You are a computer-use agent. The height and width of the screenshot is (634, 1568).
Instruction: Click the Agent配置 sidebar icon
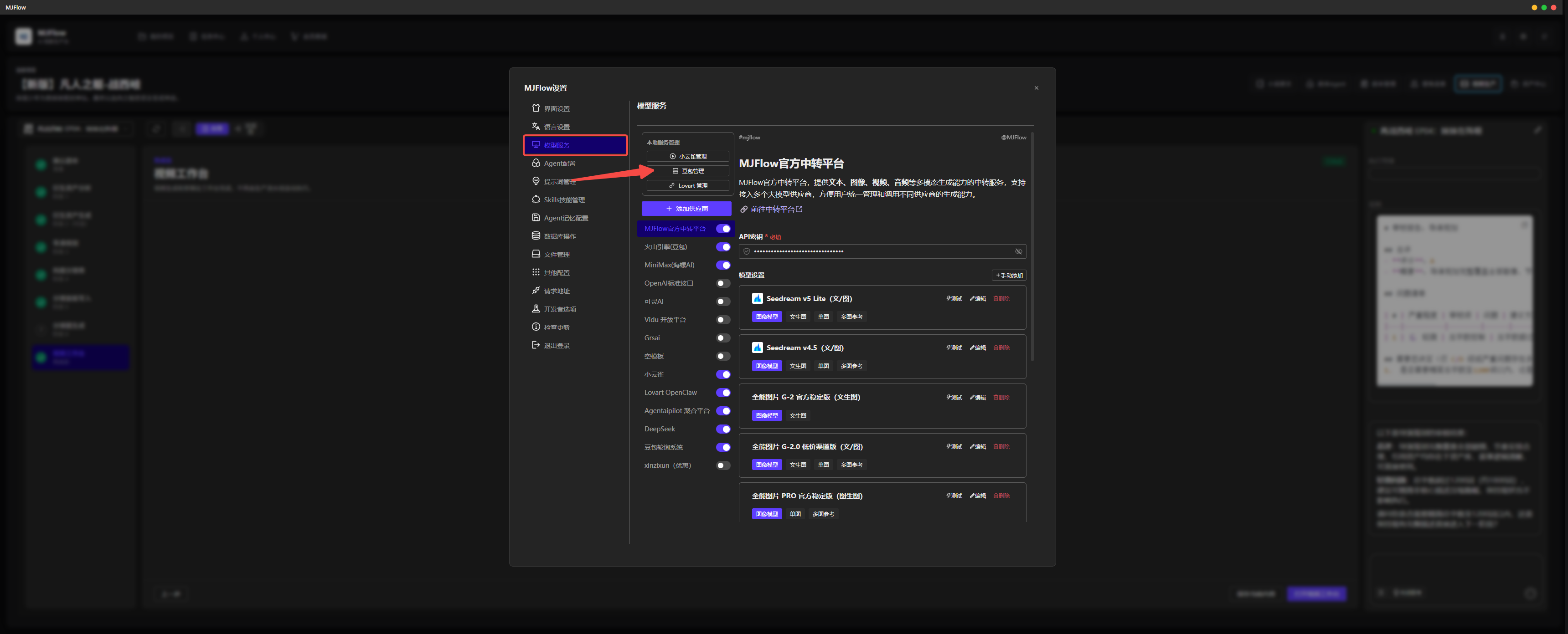coord(536,163)
